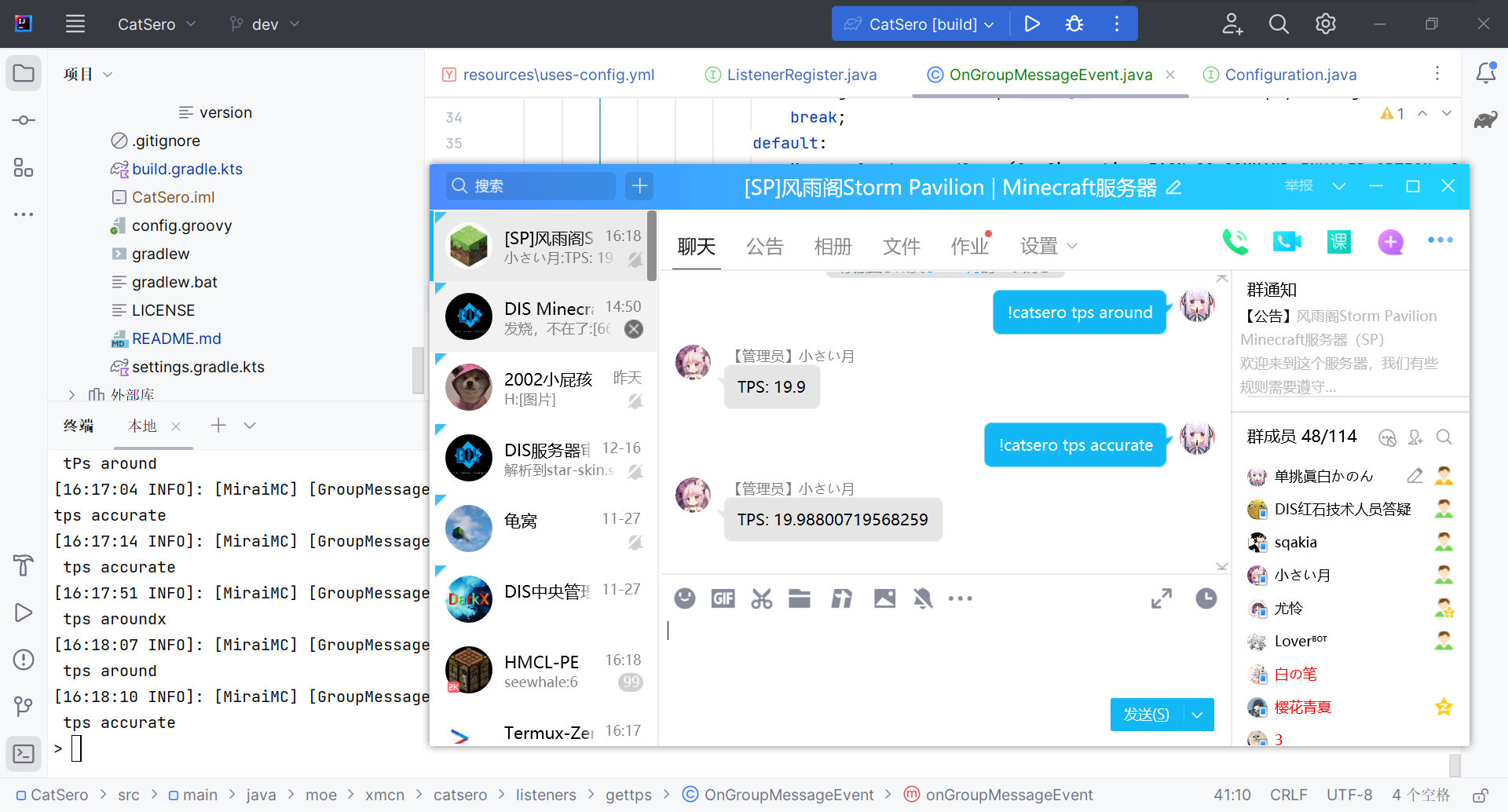Click the chat search field
1508x812 pixels.
pyautogui.click(x=530, y=186)
